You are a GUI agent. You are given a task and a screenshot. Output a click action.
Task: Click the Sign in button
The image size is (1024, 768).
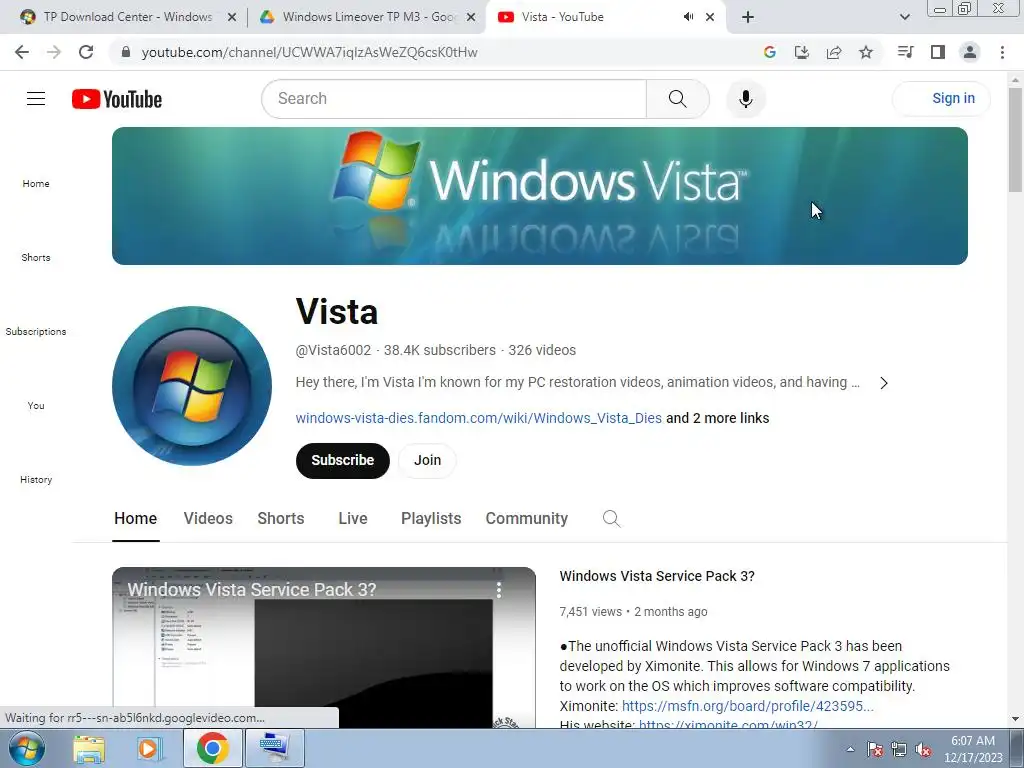click(x=941, y=99)
